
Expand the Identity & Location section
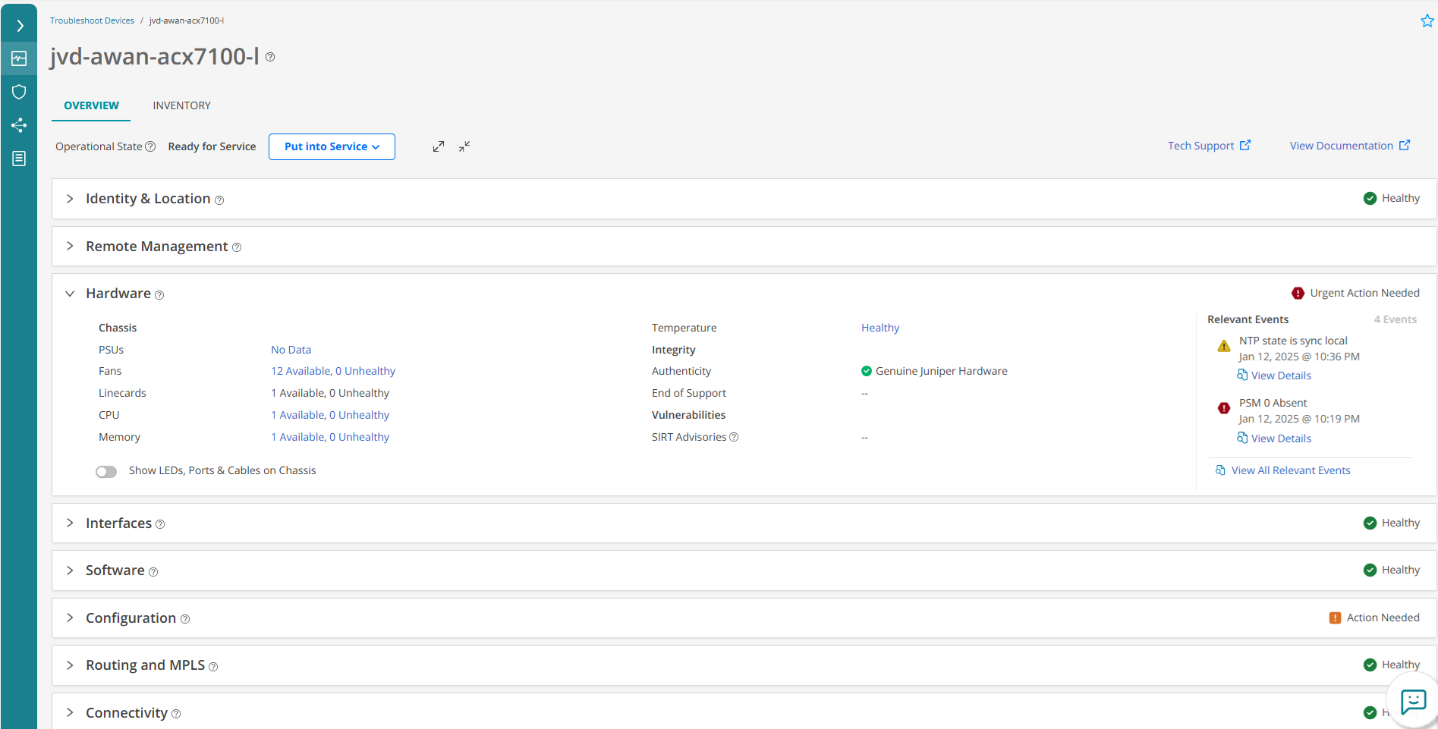click(70, 199)
